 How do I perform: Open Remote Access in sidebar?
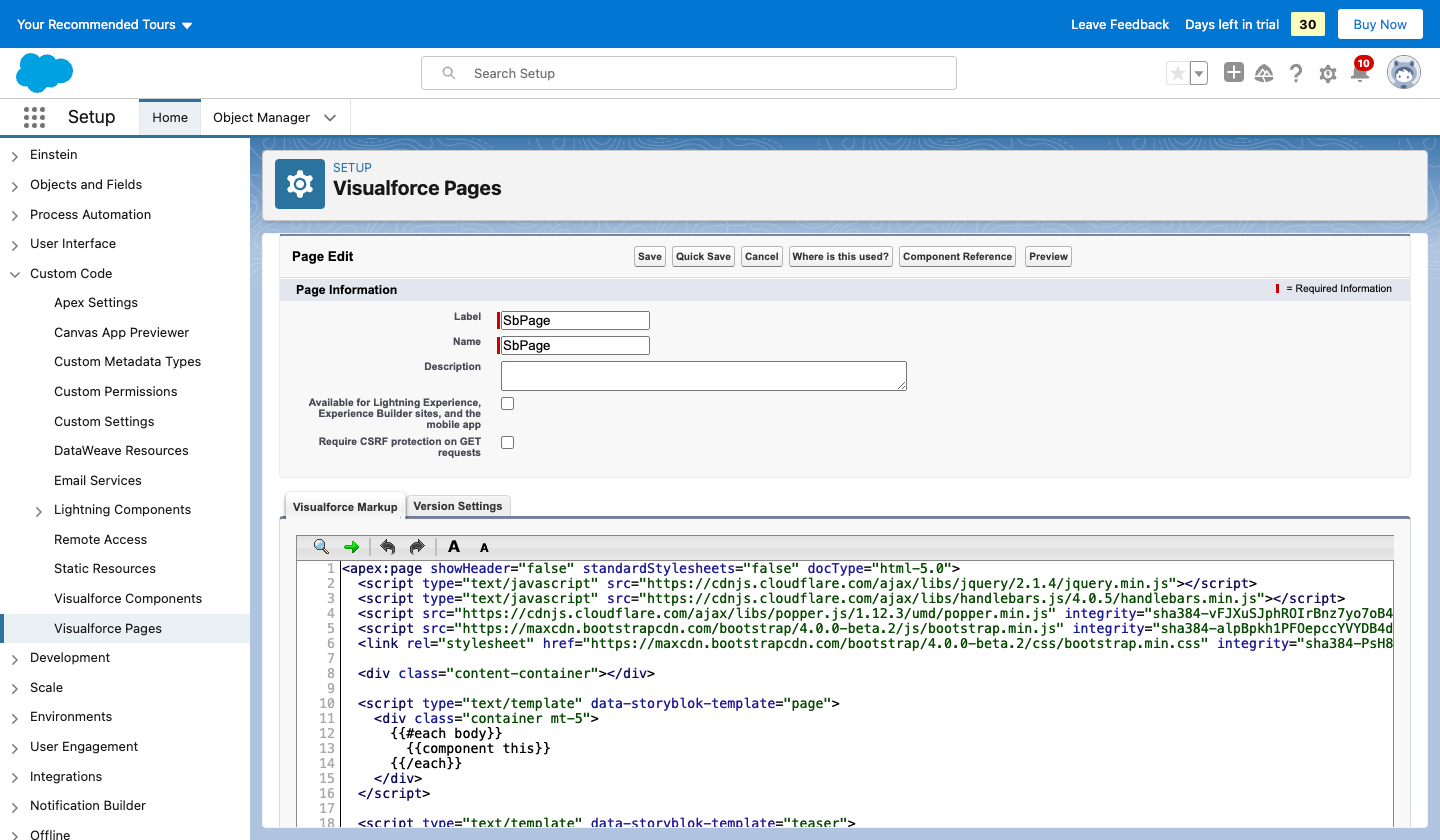click(x=101, y=540)
